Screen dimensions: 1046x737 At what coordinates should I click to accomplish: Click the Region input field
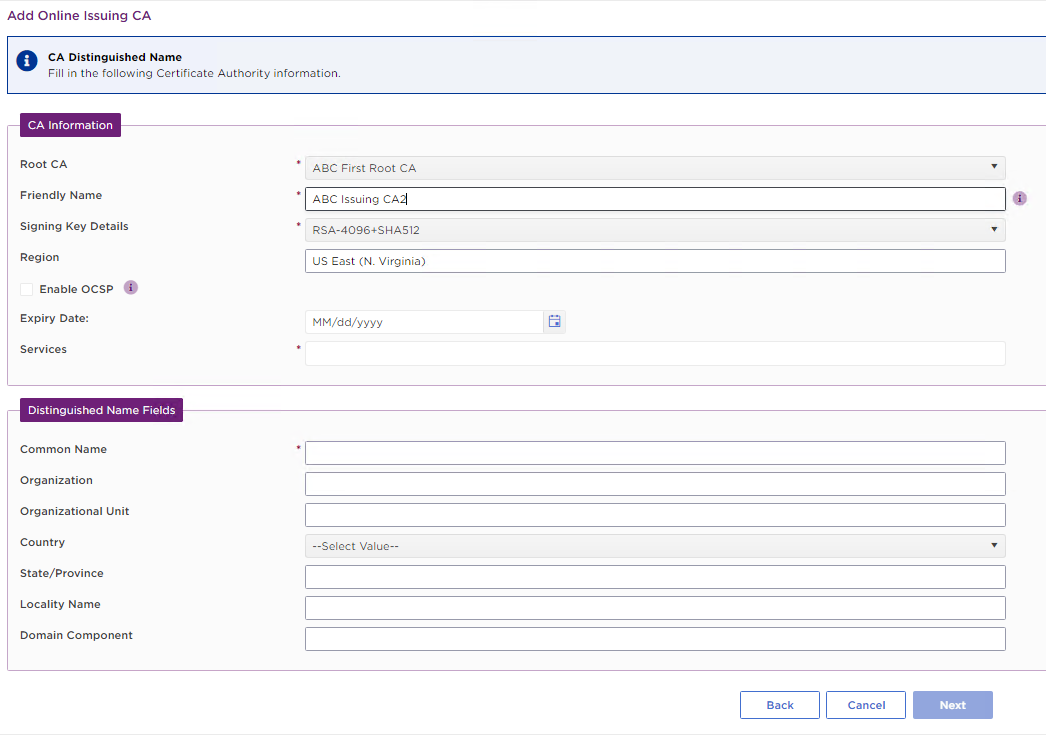click(654, 261)
